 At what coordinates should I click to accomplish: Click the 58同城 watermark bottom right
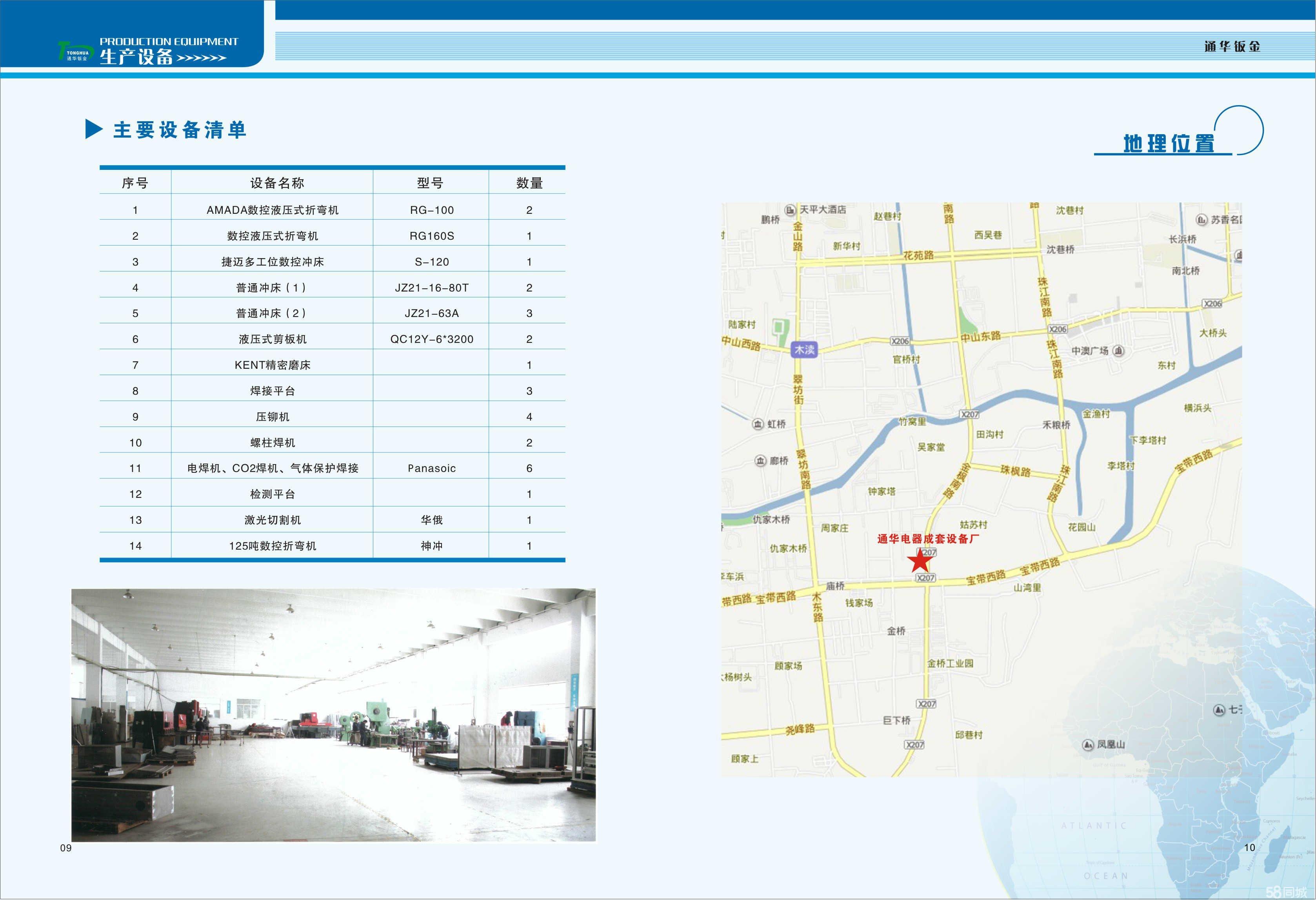click(1287, 890)
